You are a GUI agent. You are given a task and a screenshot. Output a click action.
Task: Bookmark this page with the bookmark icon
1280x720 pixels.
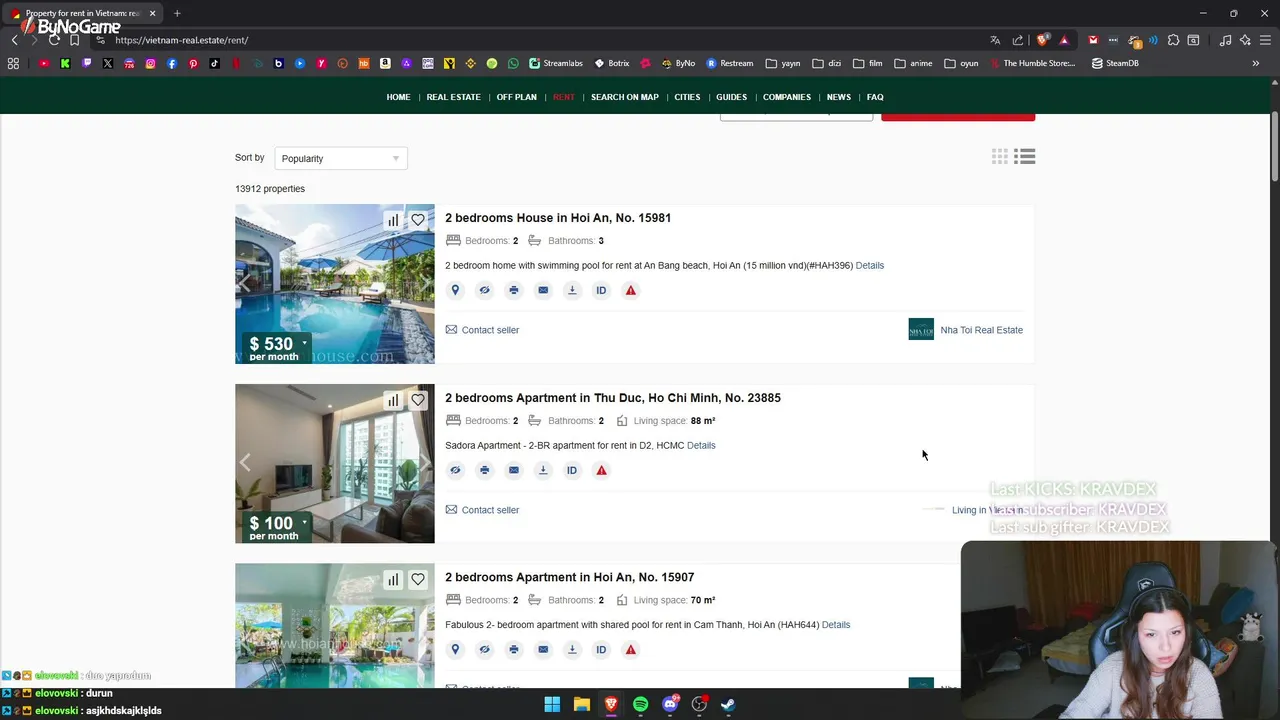(x=74, y=40)
